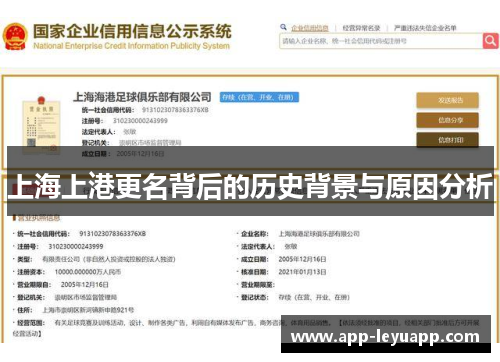Click the small blue magnifier icon beside 企业信用信息

point(283,27)
